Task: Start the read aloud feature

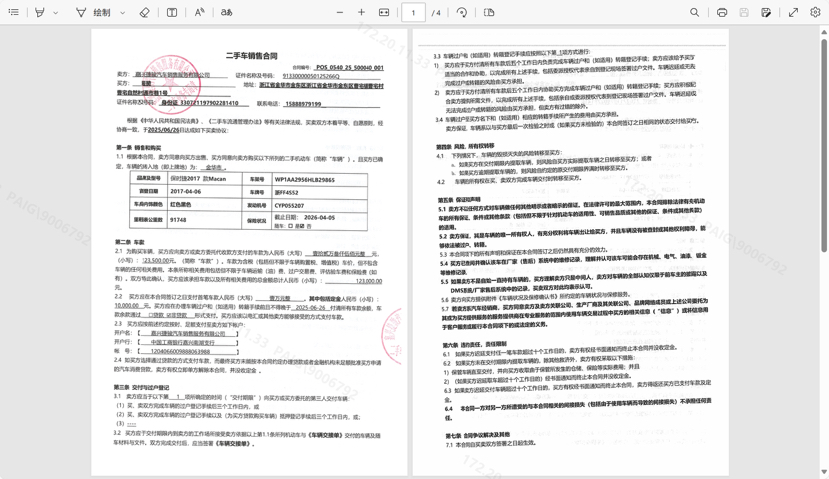Action: click(x=199, y=13)
